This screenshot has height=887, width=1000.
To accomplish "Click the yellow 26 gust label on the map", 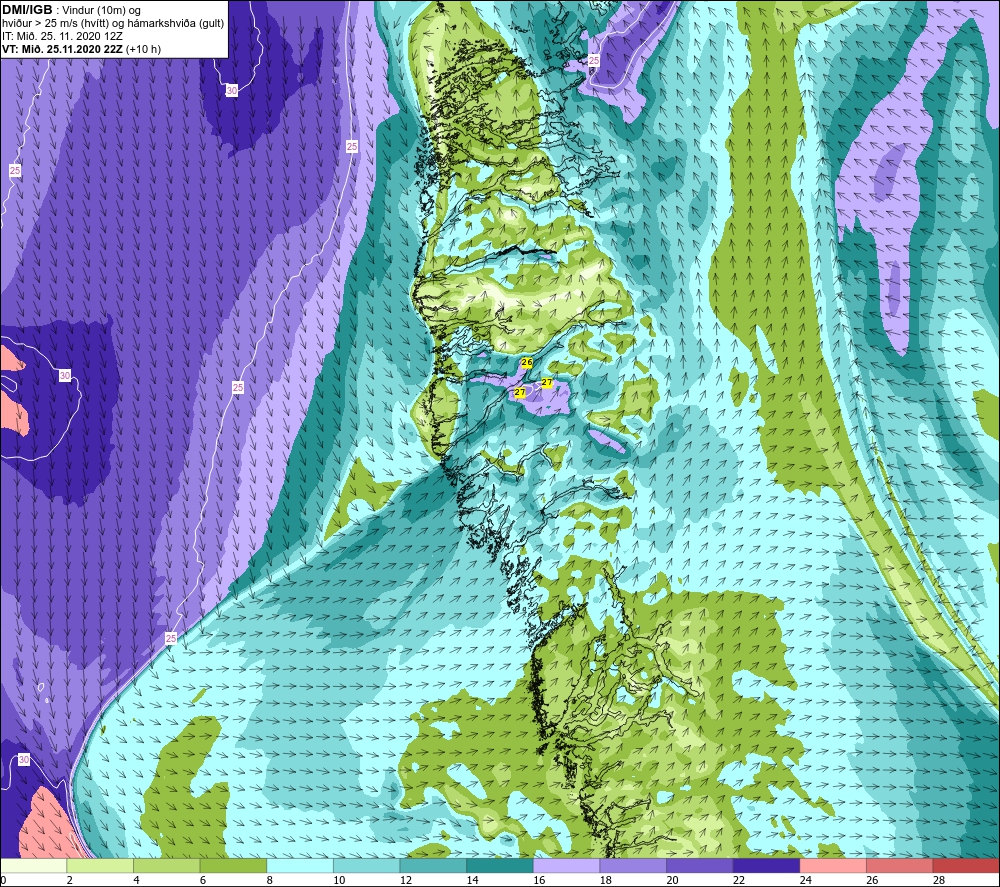I will (527, 362).
